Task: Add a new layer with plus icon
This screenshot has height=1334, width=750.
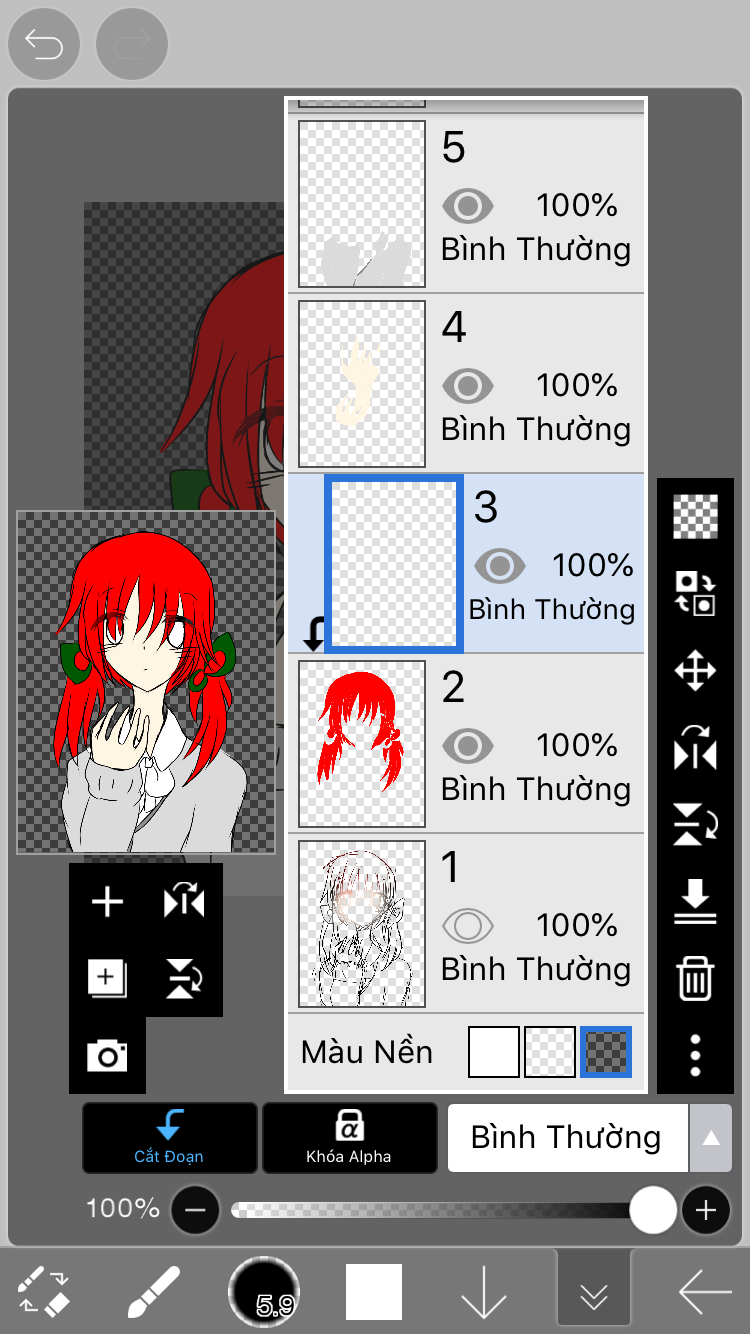Action: coord(107,902)
